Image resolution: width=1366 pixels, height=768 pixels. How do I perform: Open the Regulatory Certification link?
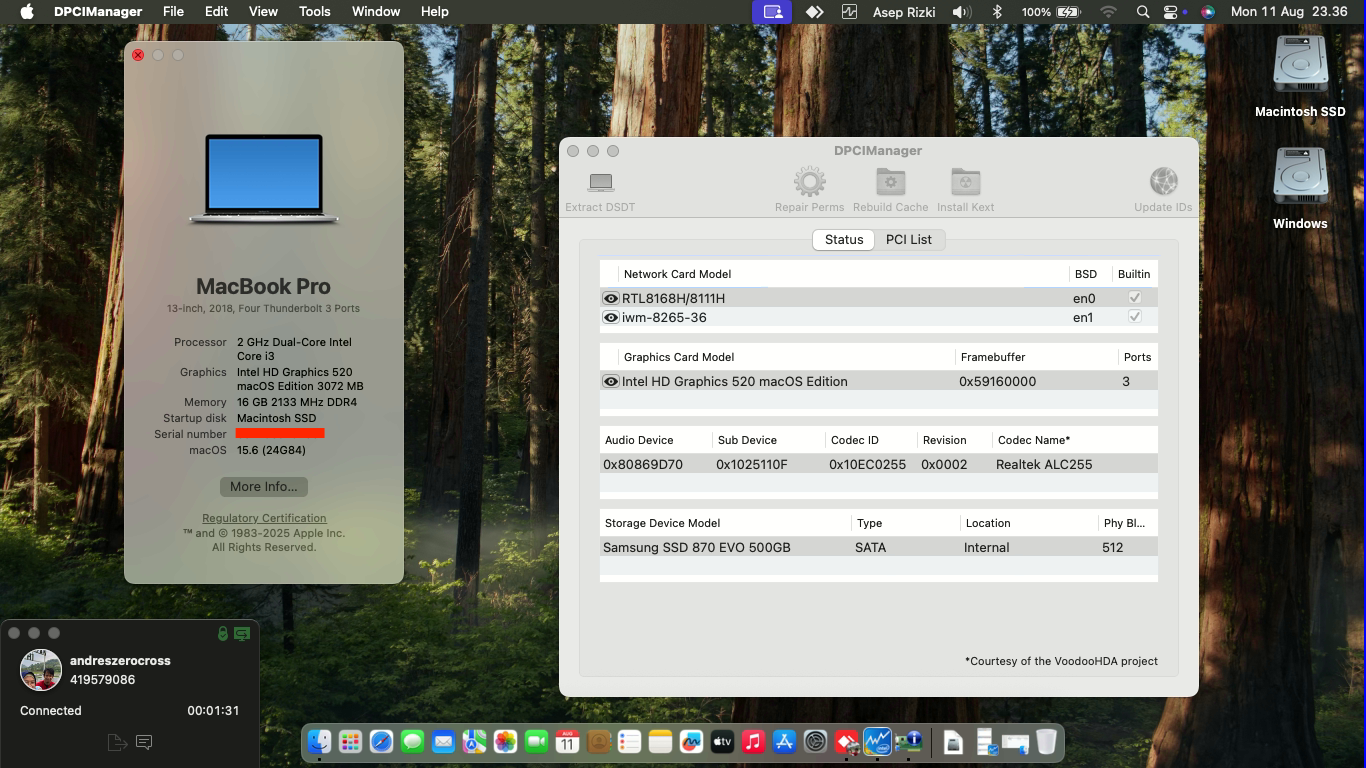(x=264, y=518)
